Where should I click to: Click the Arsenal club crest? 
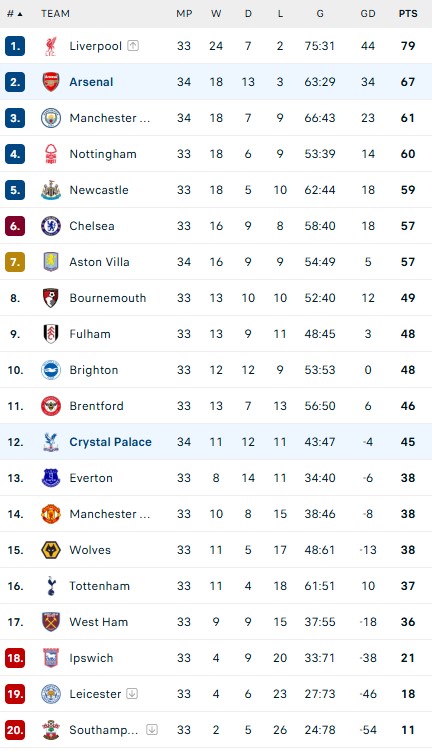click(51, 82)
